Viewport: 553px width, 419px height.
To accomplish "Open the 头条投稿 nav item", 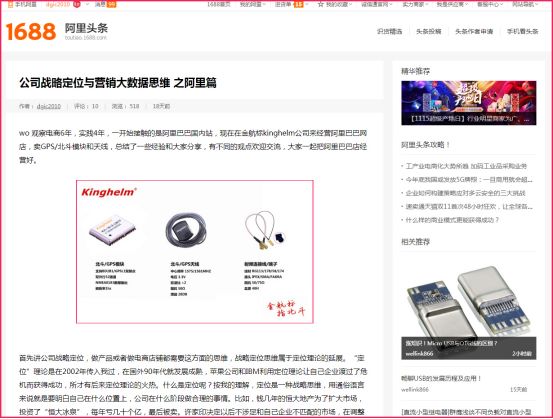I will click(429, 31).
